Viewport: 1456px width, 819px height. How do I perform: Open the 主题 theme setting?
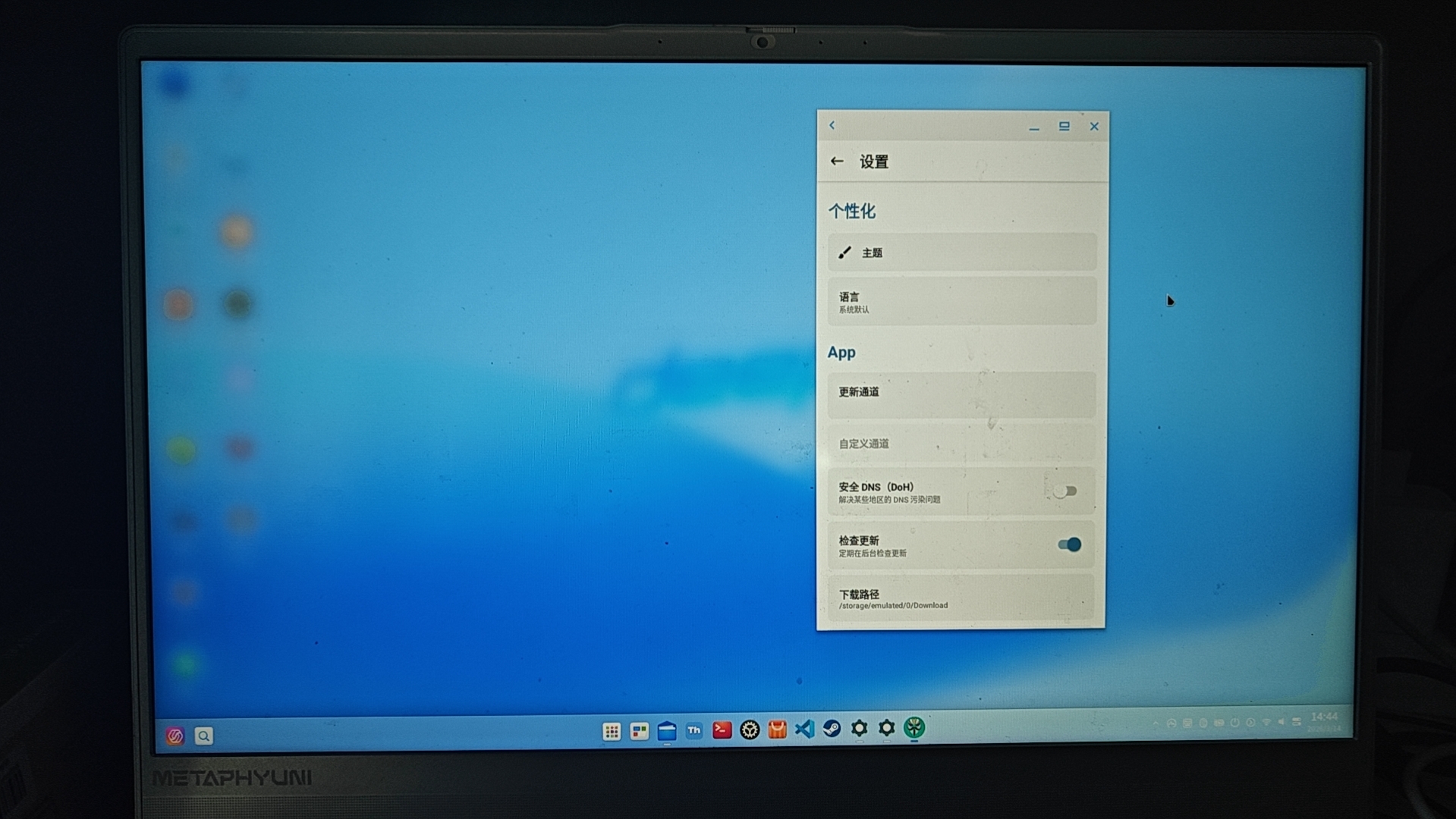tap(961, 253)
